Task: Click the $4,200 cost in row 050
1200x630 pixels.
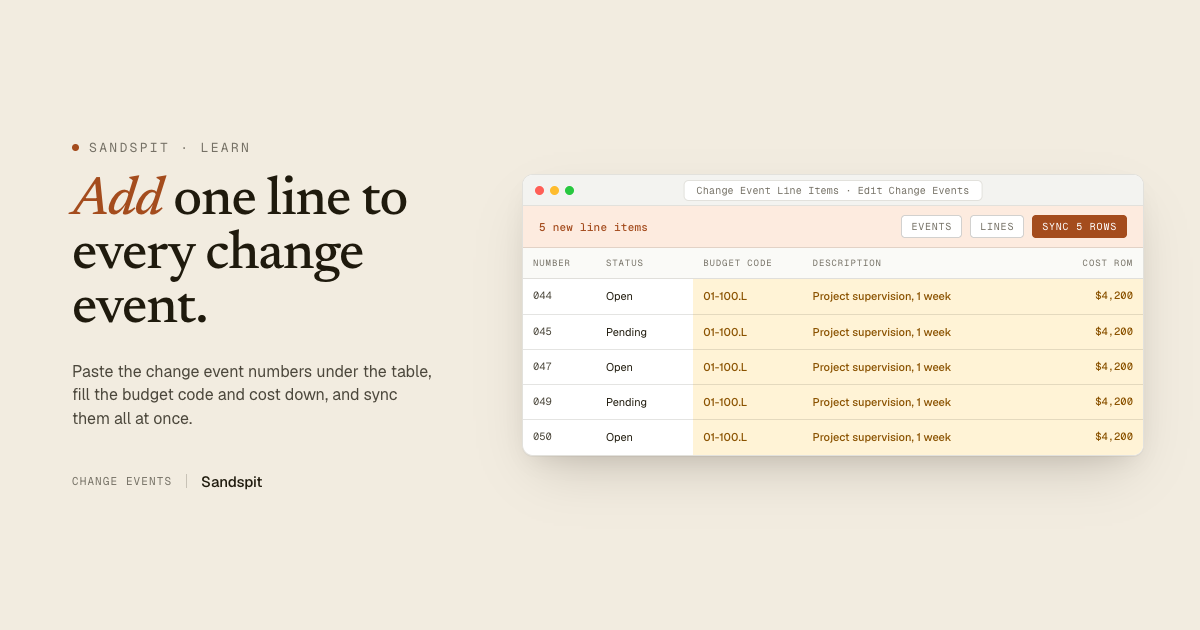Action: [1114, 437]
